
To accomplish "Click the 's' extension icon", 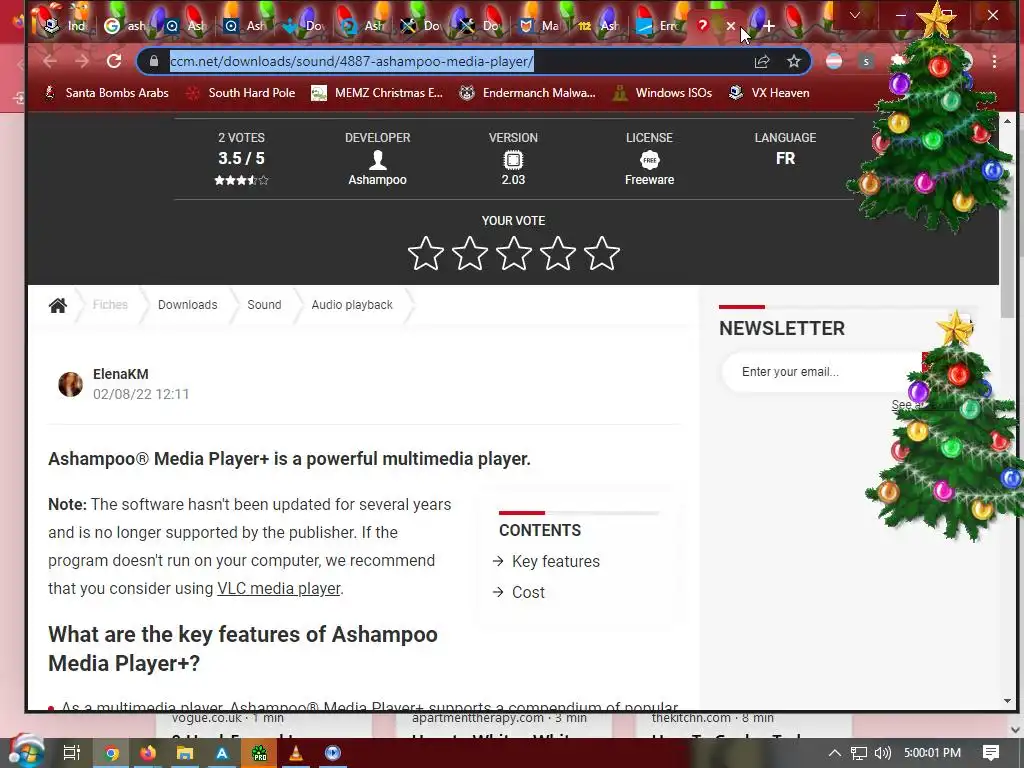I will coord(866,61).
